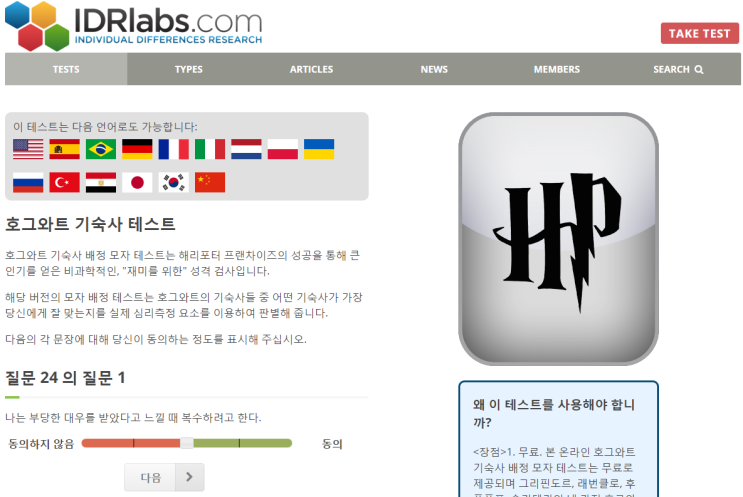Image resolution: width=743 pixels, height=497 pixels.
Task: Choose the Italian flag language
Action: (x=210, y=149)
